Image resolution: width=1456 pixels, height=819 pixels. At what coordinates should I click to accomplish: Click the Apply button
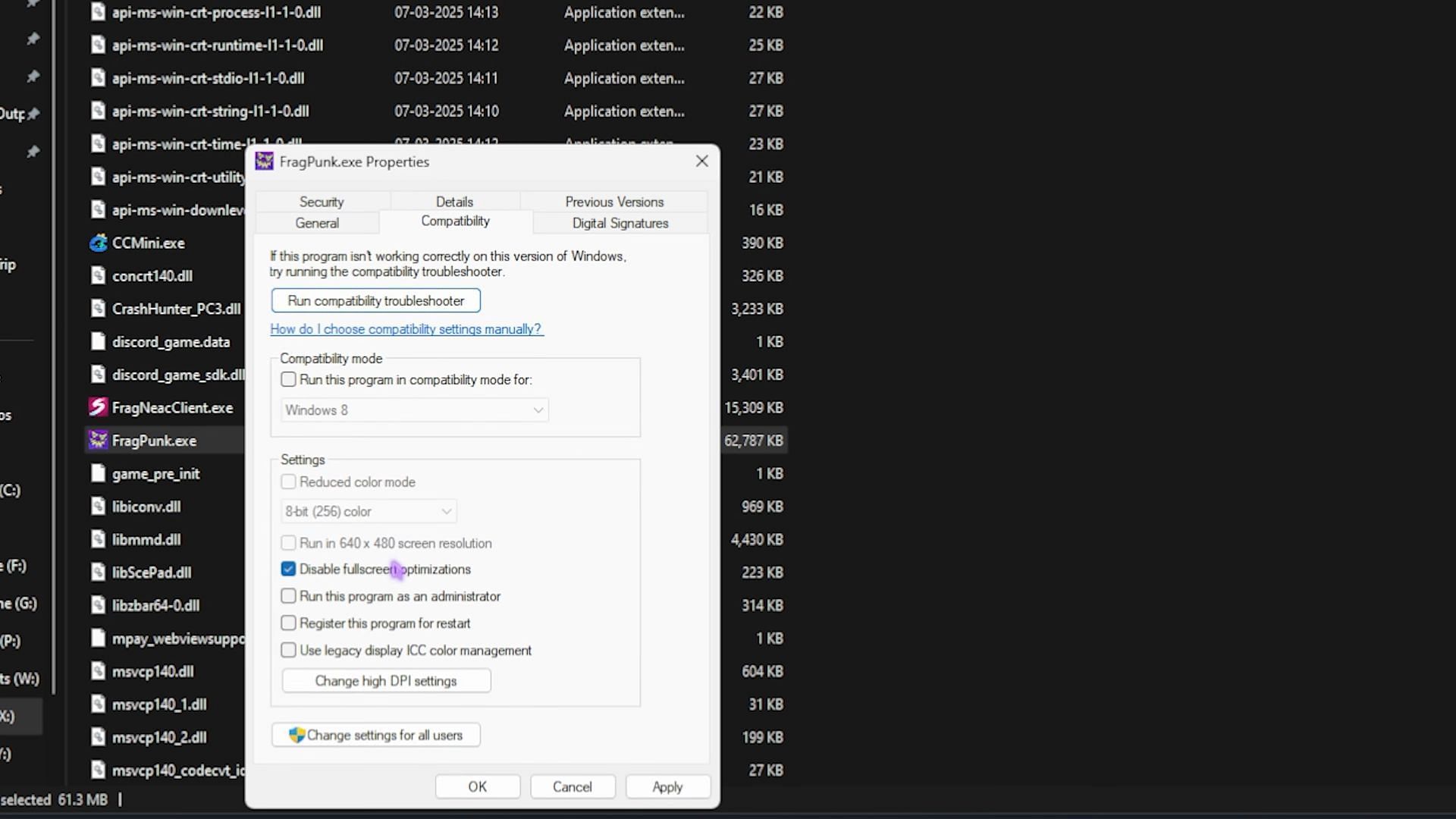click(x=668, y=786)
